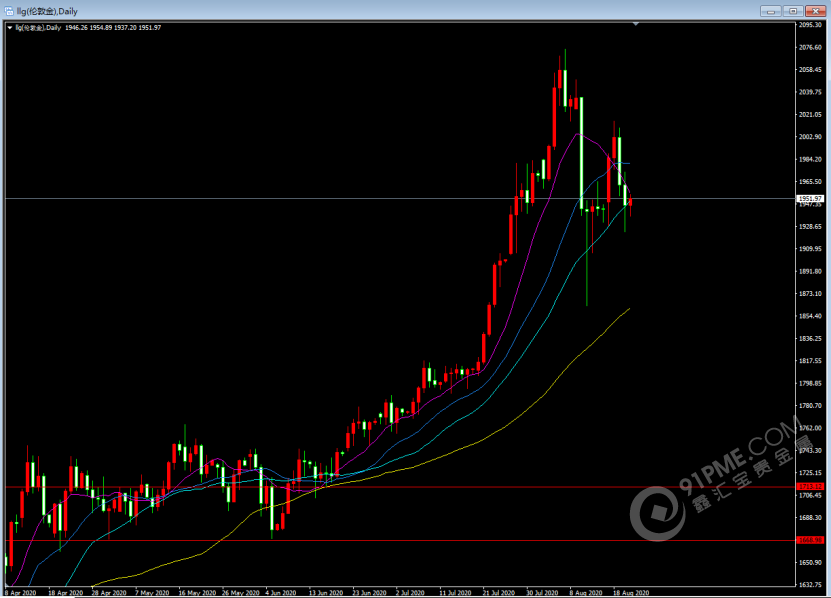Minimize the llg Daily chart window
This screenshot has width=831, height=598.
pyautogui.click(x=771, y=11)
